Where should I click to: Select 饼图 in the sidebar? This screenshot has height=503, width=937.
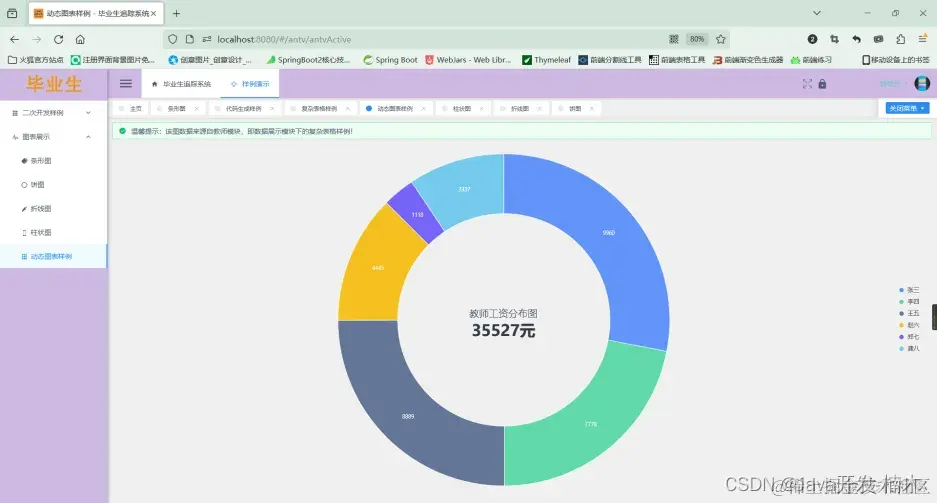click(x=54, y=185)
